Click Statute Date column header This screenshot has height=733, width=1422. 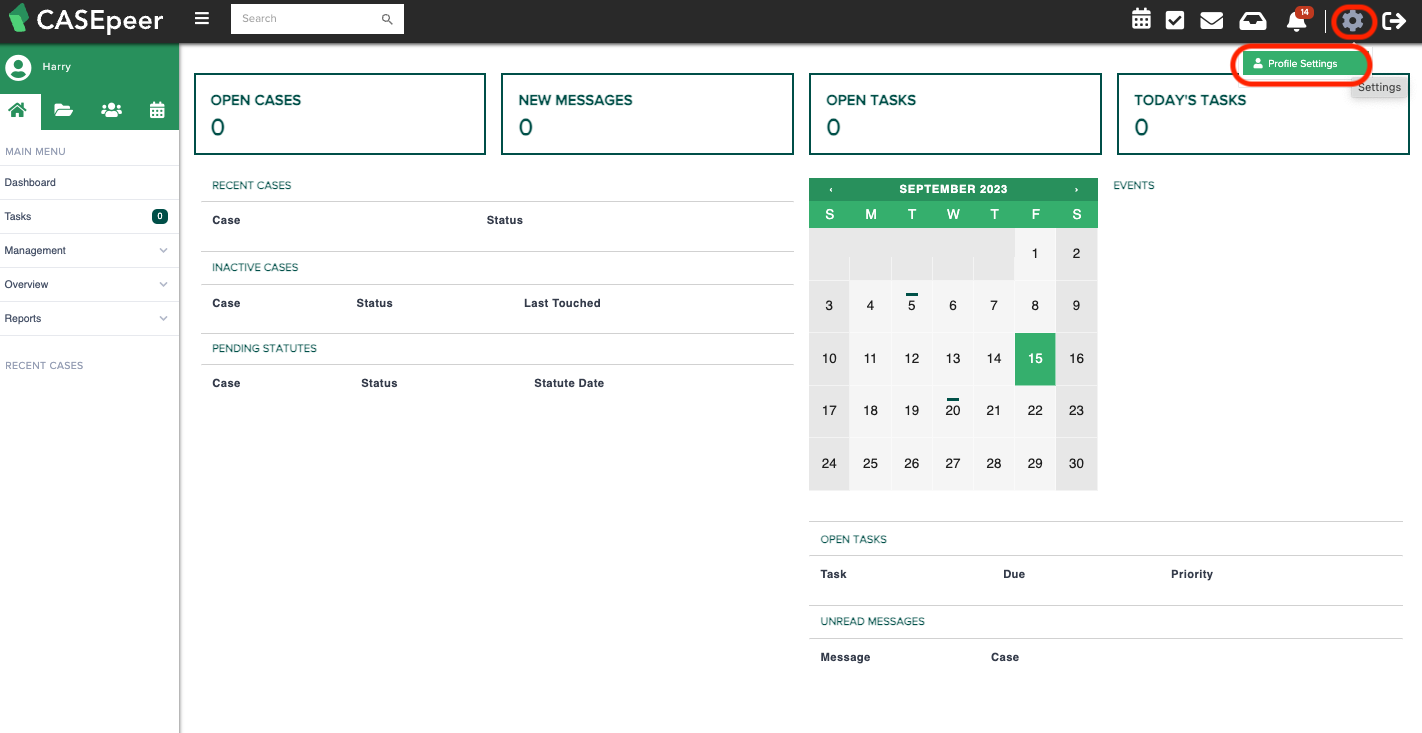(x=569, y=383)
